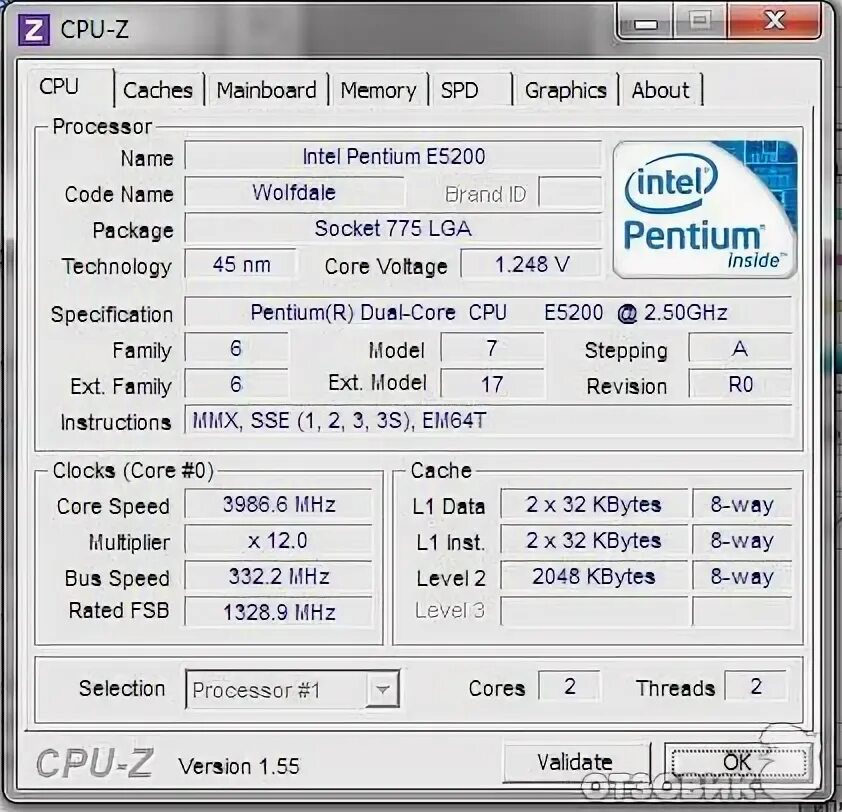Click the Revision value R0

pos(740,384)
